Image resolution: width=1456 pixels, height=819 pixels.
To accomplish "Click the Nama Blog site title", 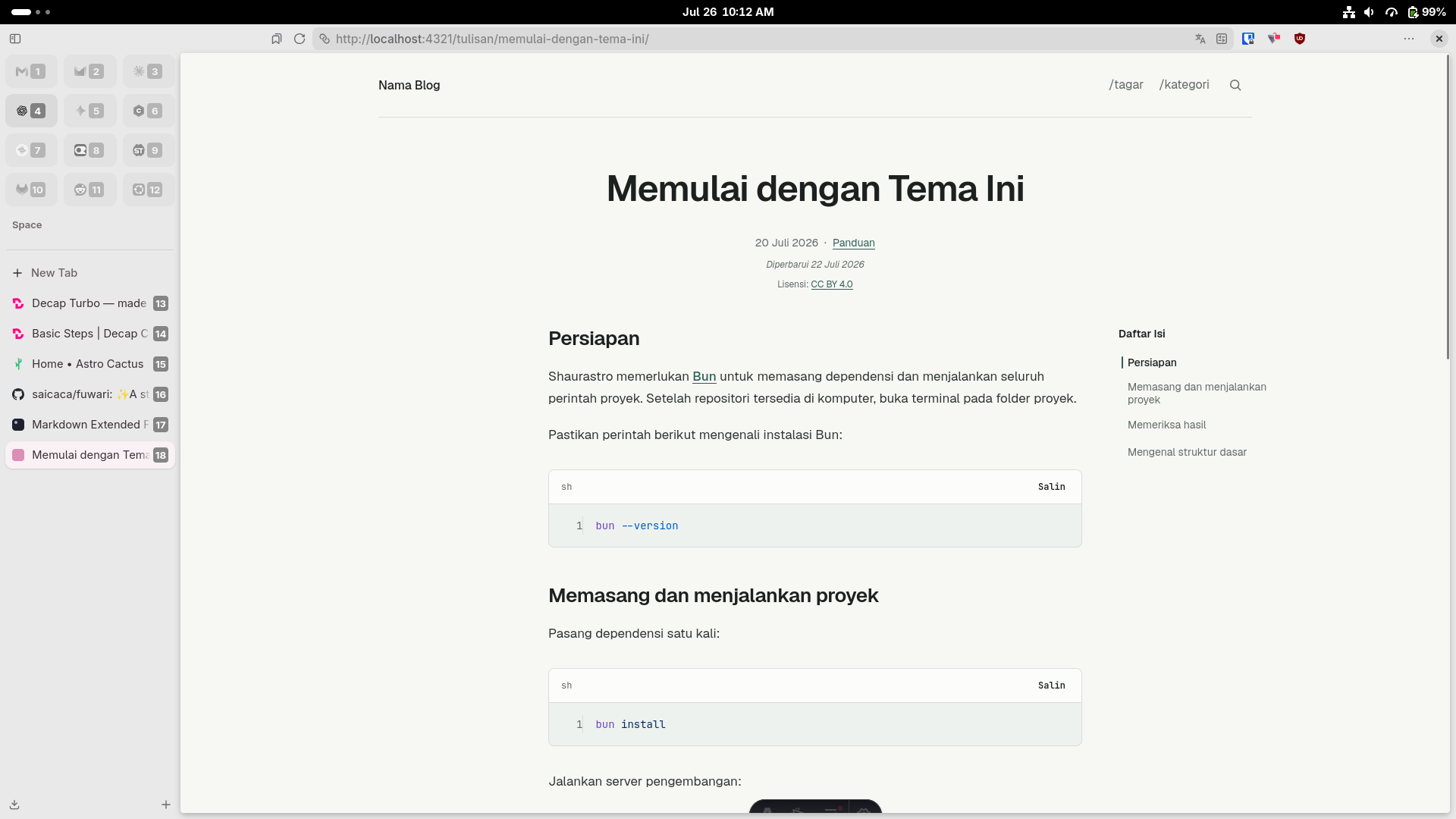I will point(409,85).
